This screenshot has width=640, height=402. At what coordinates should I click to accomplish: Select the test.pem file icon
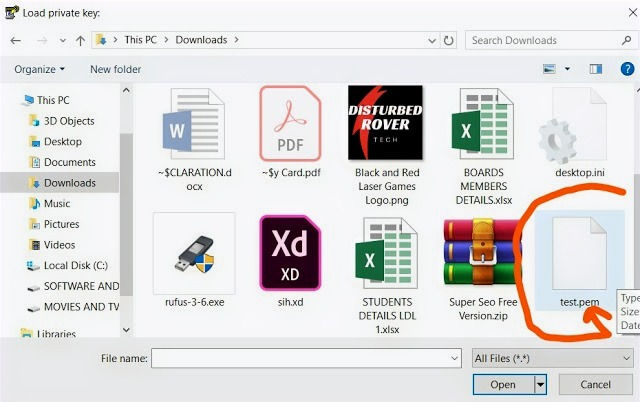coord(579,253)
